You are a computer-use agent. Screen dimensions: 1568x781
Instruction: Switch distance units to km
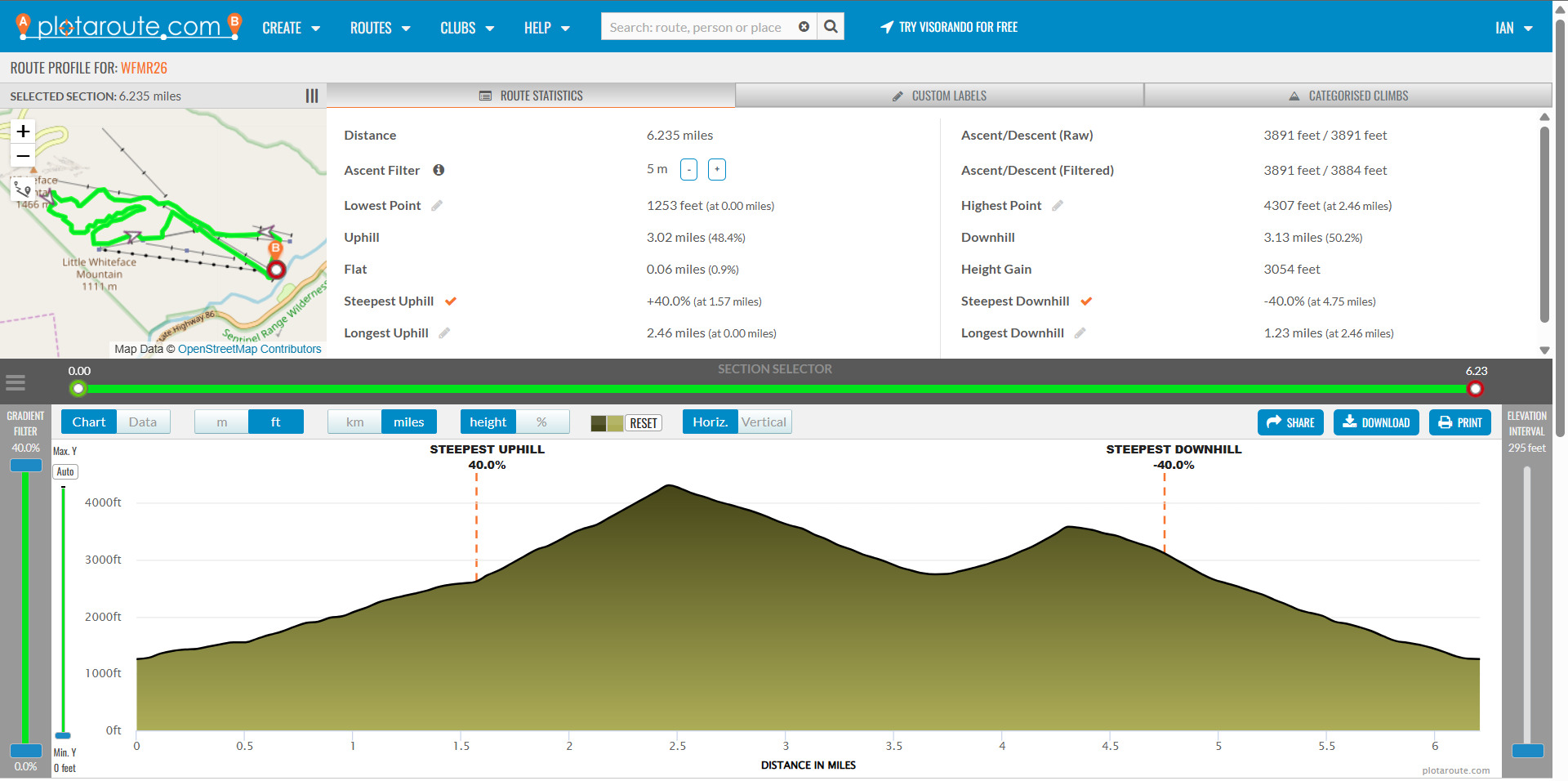point(354,422)
